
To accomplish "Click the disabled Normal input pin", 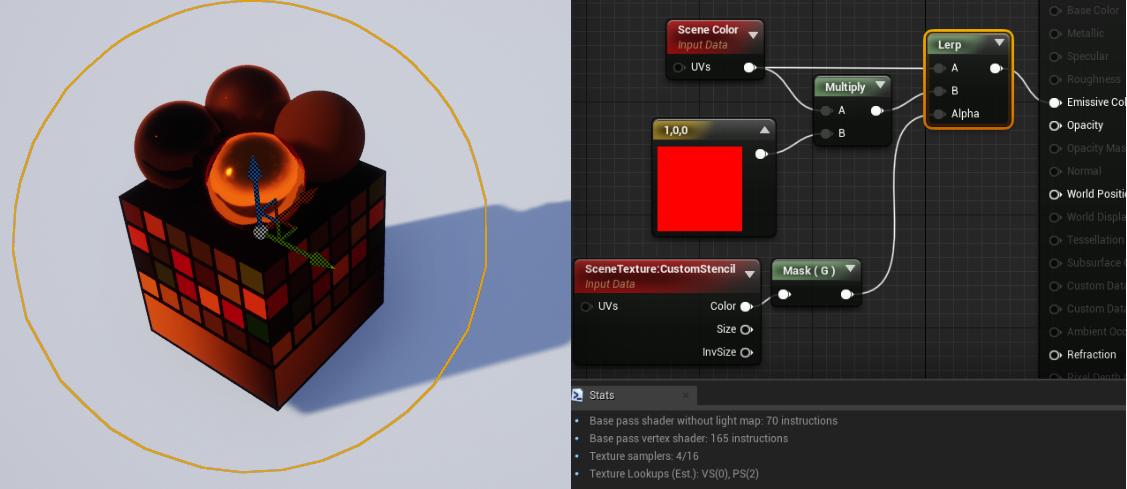I will (1054, 171).
